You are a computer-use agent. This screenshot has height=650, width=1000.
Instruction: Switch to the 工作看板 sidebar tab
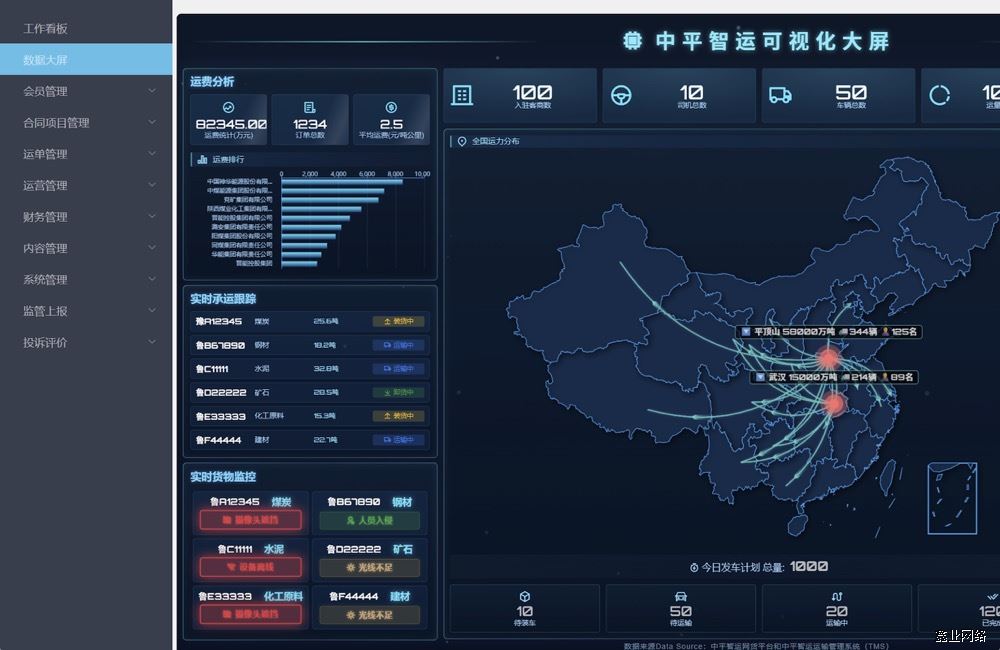(44, 27)
